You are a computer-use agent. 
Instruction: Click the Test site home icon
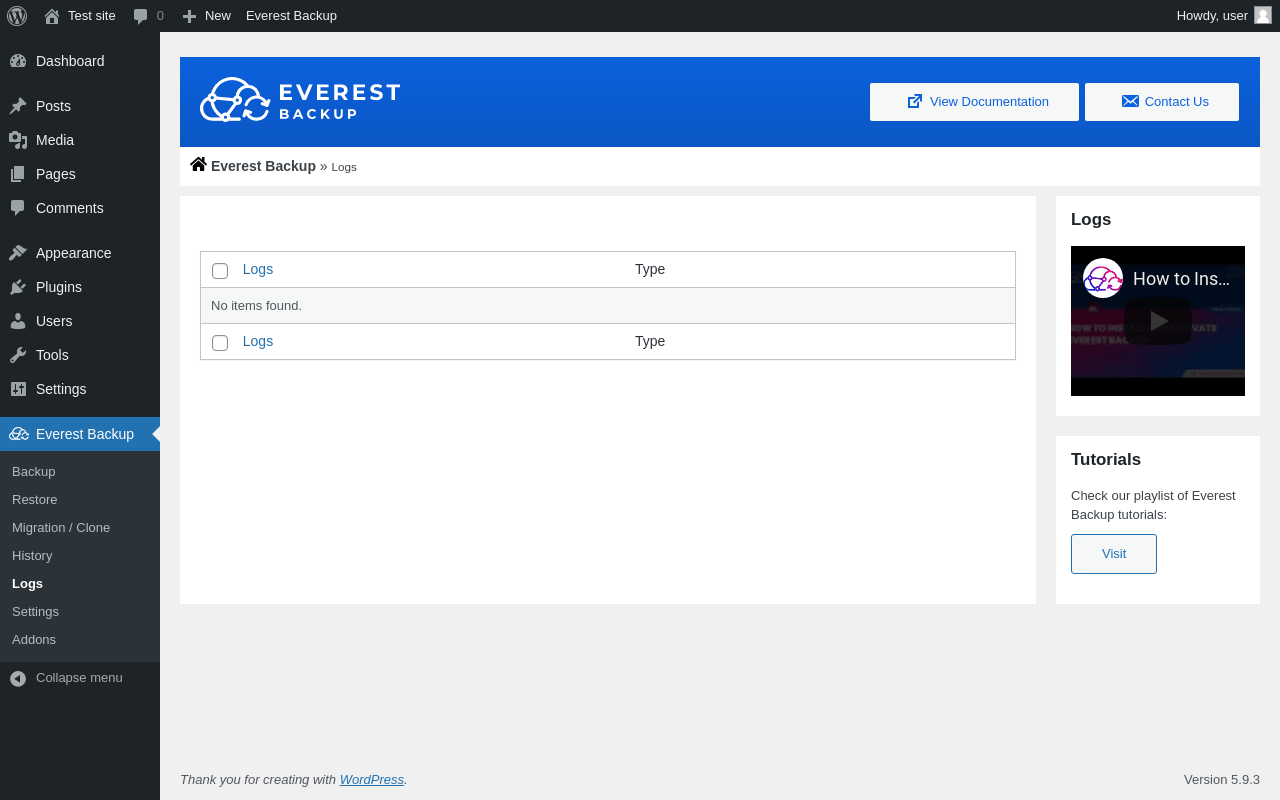pyautogui.click(x=52, y=16)
